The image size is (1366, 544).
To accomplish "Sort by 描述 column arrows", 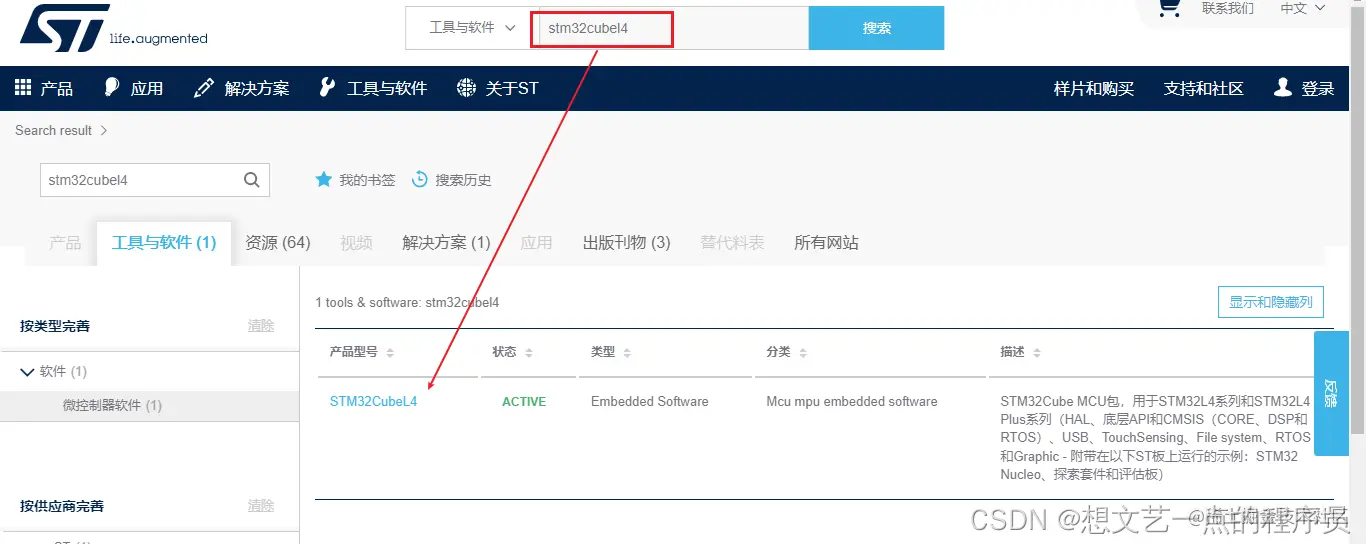I will point(1037,353).
